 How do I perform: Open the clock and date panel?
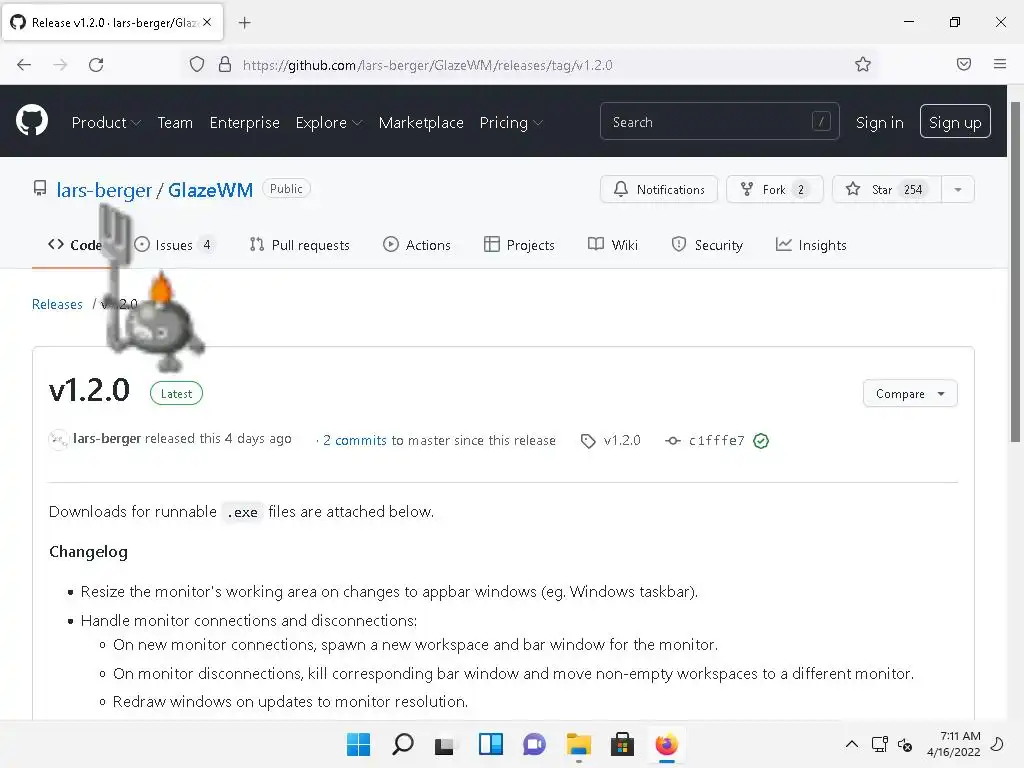(953, 744)
